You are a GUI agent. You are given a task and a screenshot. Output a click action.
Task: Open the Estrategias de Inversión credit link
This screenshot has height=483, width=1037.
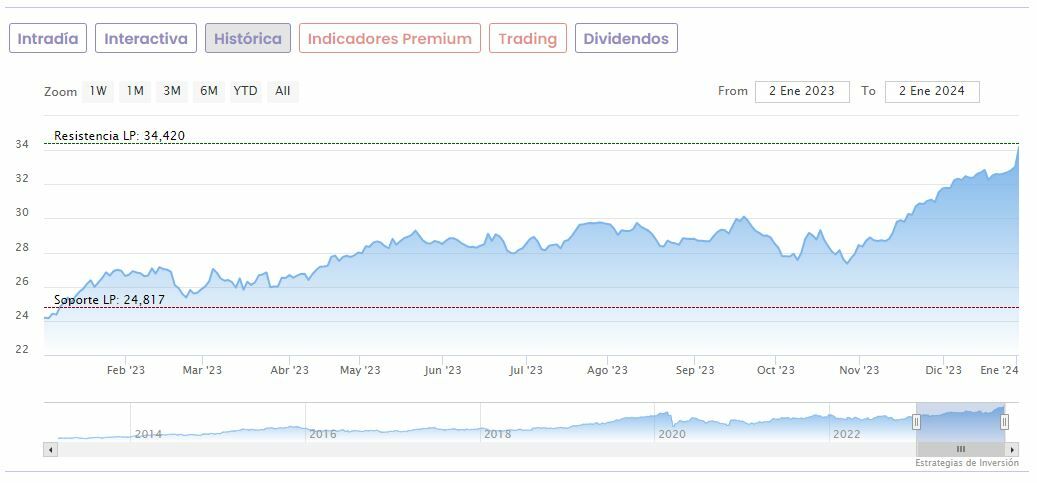tap(966, 463)
